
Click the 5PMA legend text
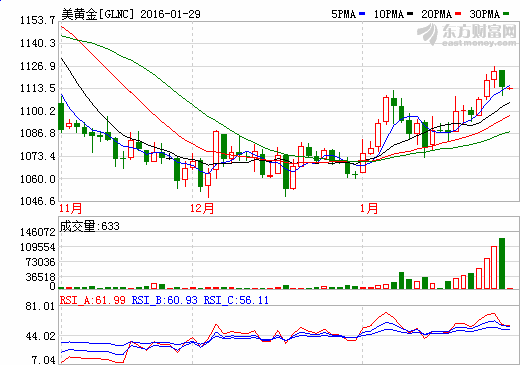(343, 14)
